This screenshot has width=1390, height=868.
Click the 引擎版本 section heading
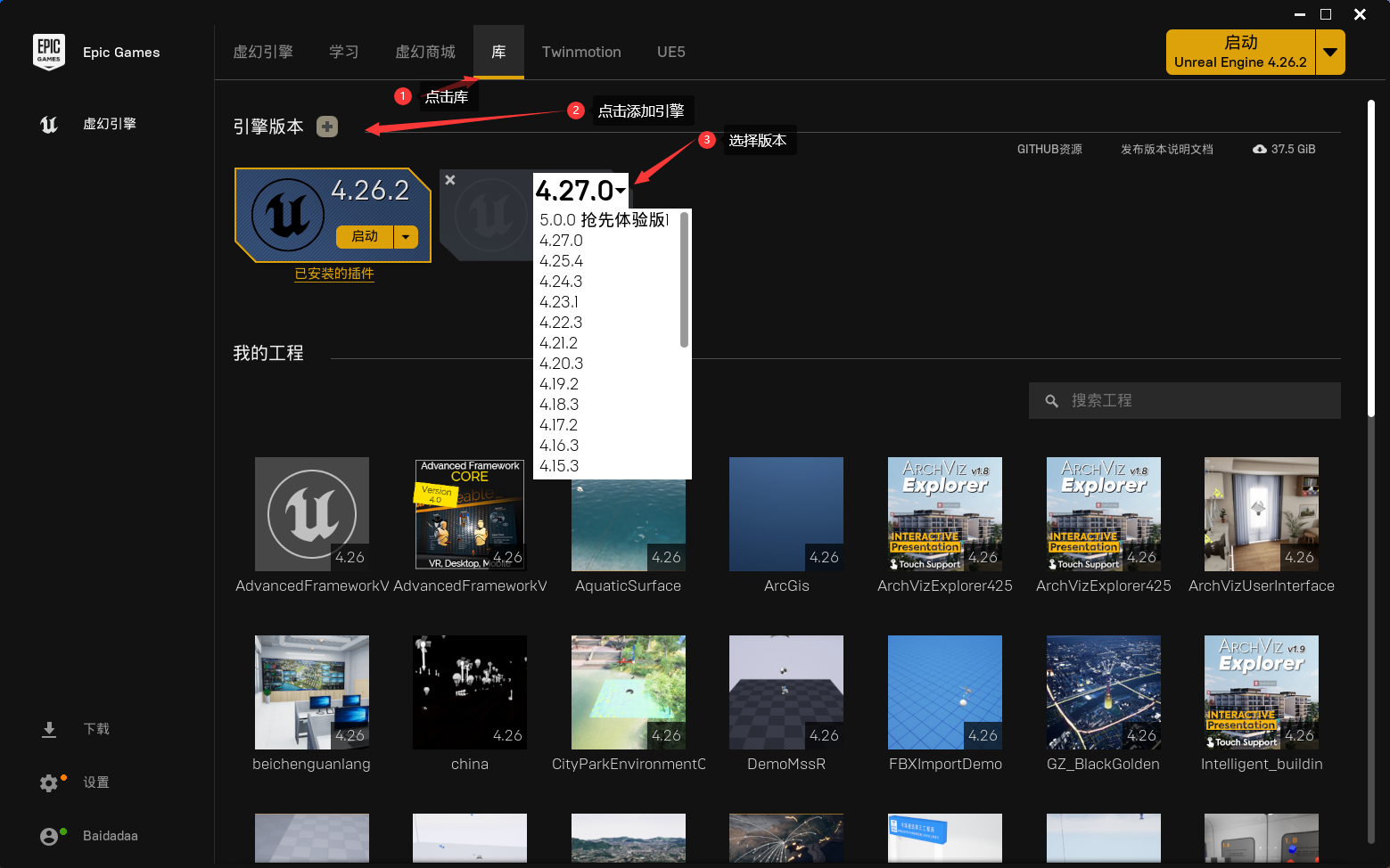click(268, 127)
